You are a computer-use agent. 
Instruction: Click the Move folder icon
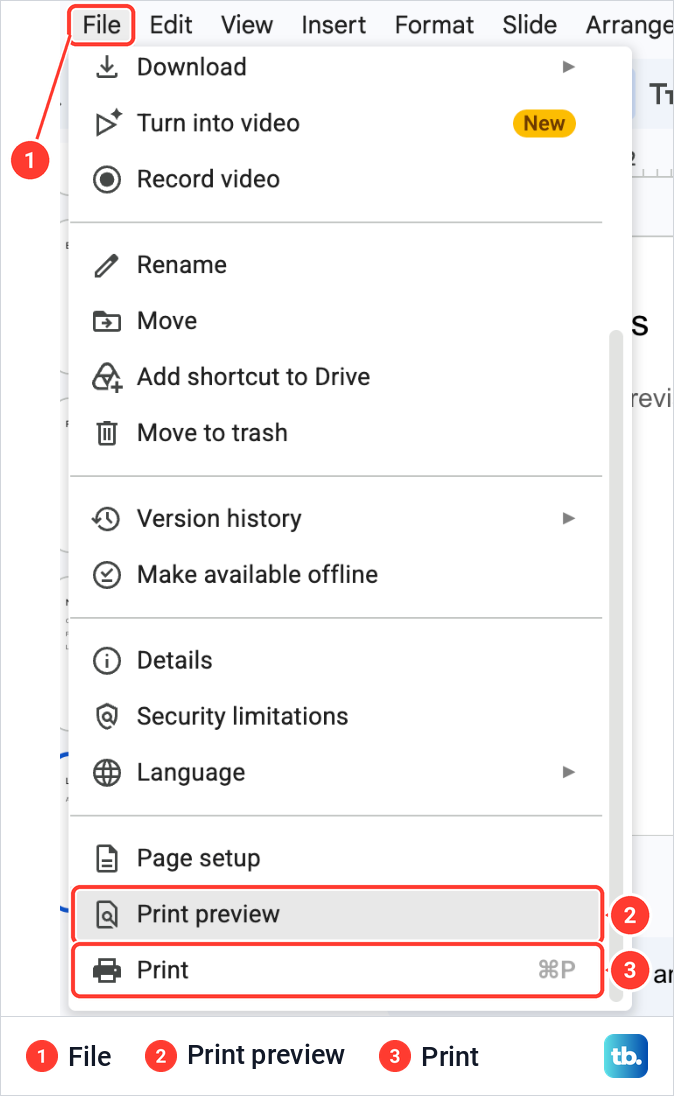pyautogui.click(x=107, y=322)
